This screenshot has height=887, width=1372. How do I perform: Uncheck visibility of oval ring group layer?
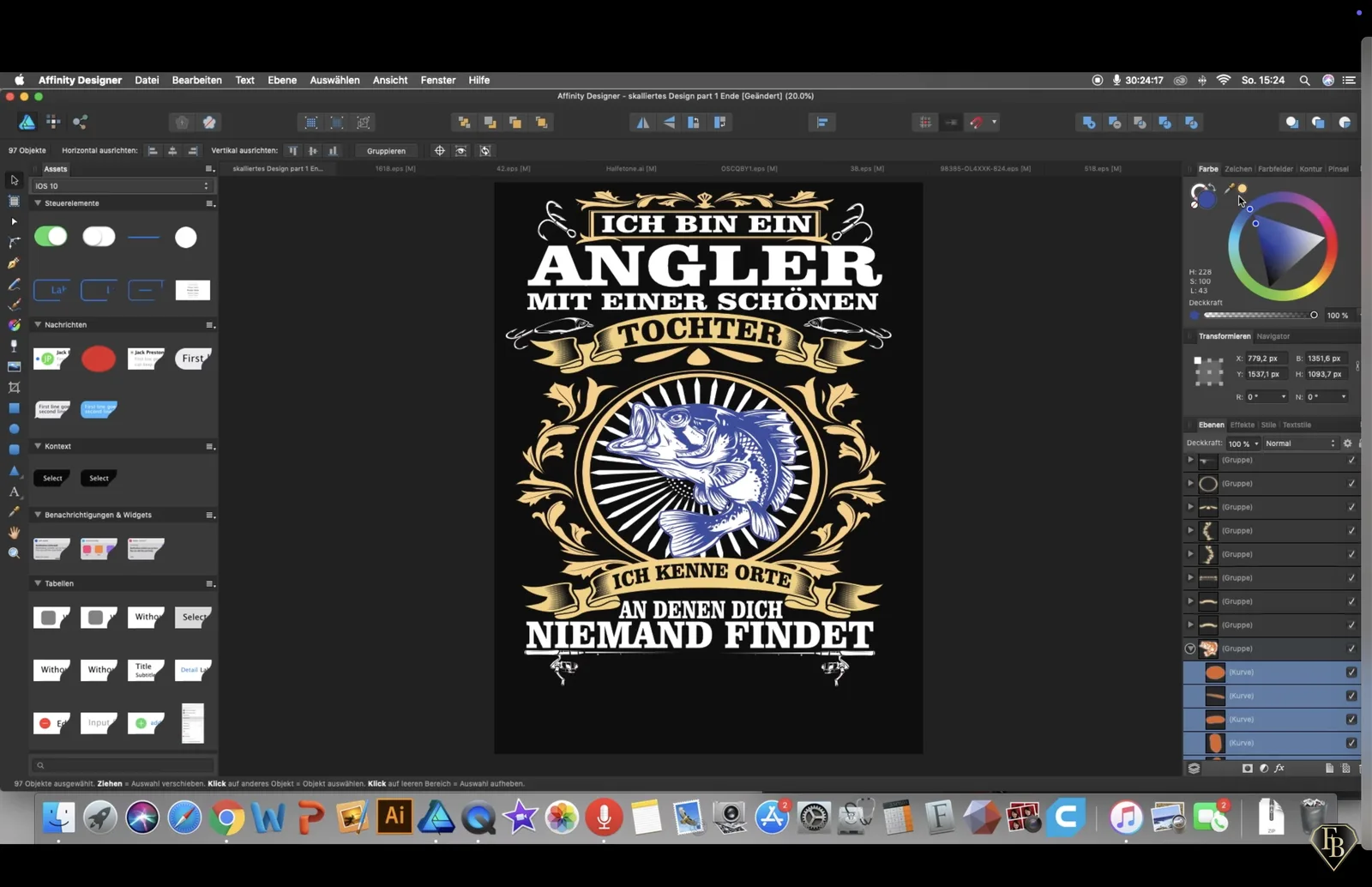coord(1351,484)
